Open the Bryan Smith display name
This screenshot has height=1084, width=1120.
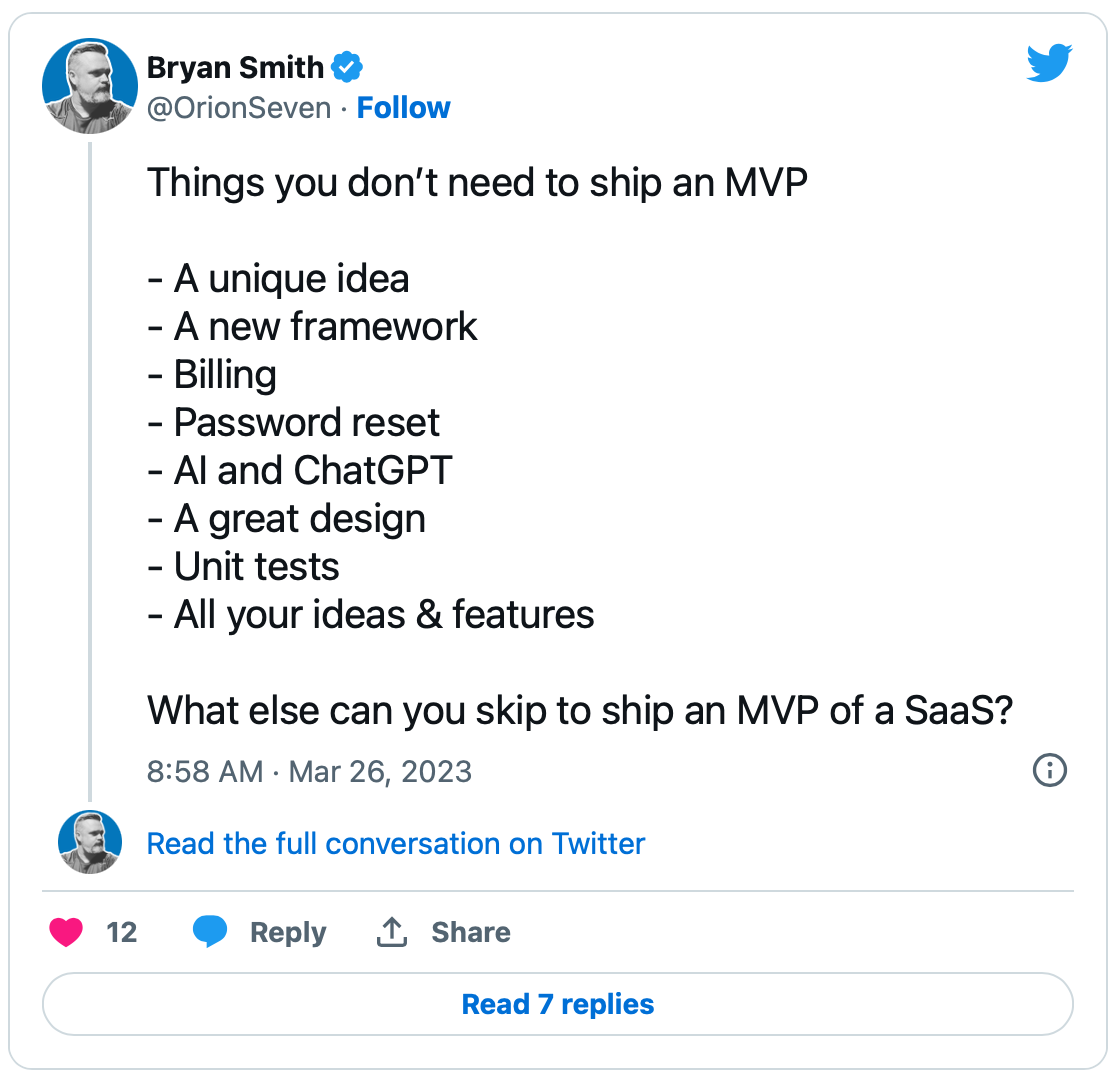(235, 68)
